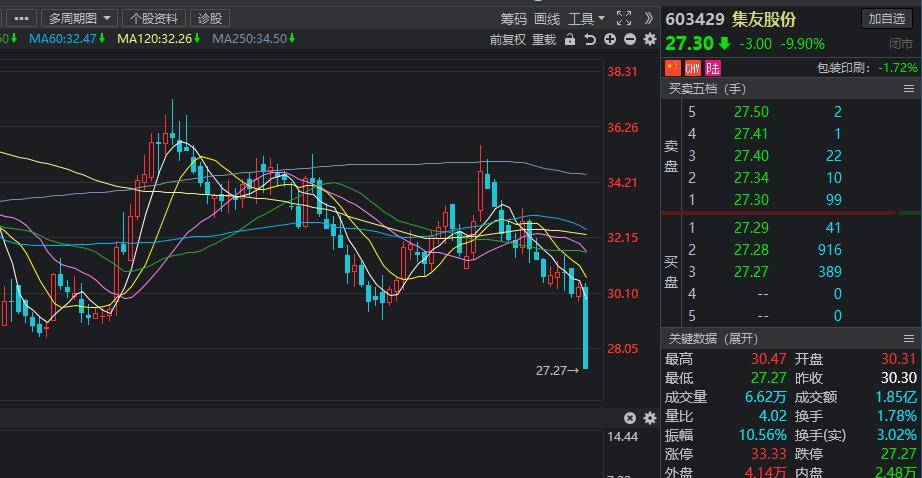Click the chart lock icon
Image resolution: width=922 pixels, height=478 pixels.
[x=570, y=39]
